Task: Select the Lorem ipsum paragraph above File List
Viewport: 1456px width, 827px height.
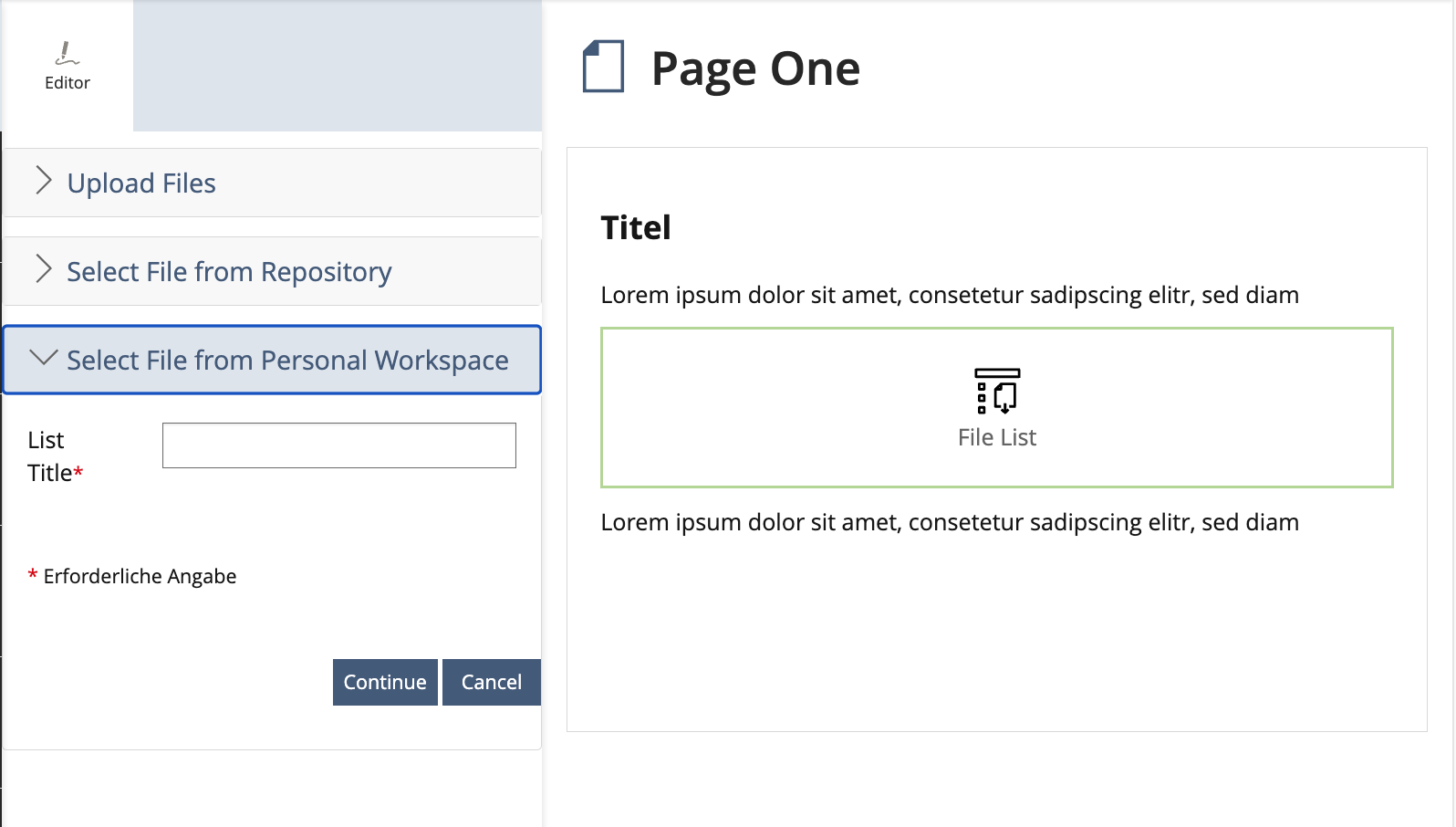Action: point(949,295)
